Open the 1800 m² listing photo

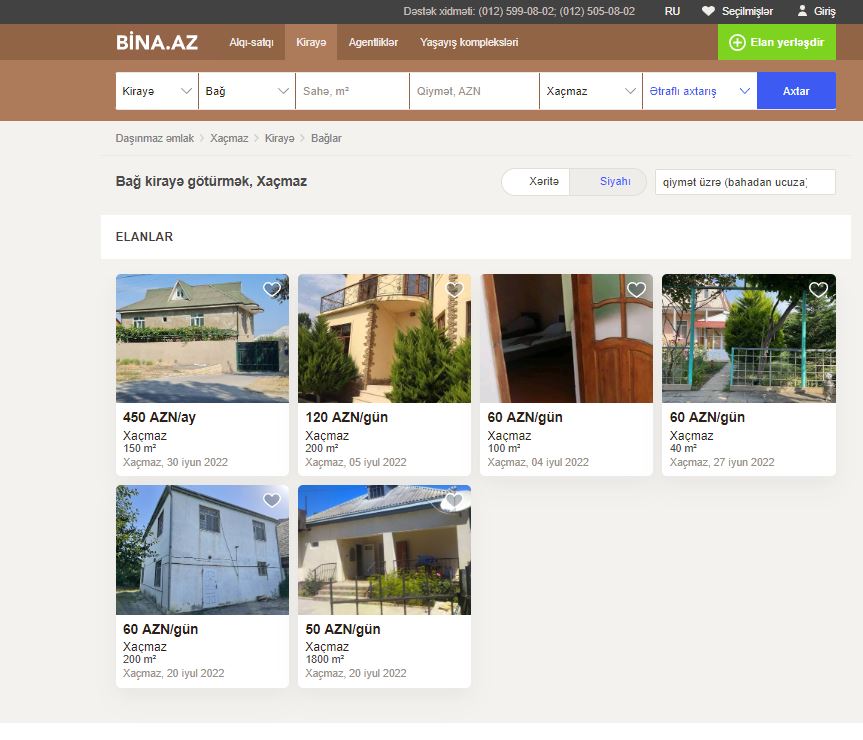pyautogui.click(x=384, y=550)
